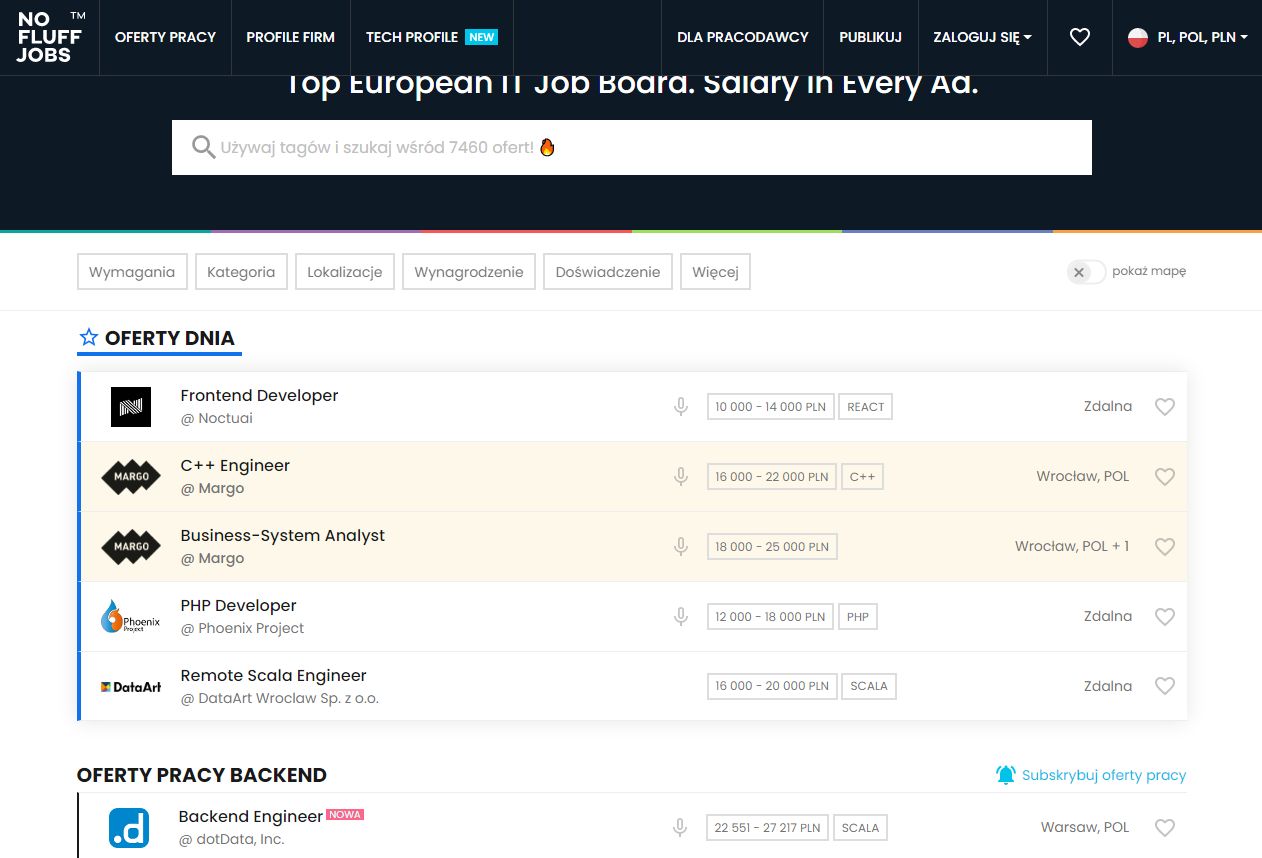Select the Oferty Dnia tab heading

tap(160, 338)
